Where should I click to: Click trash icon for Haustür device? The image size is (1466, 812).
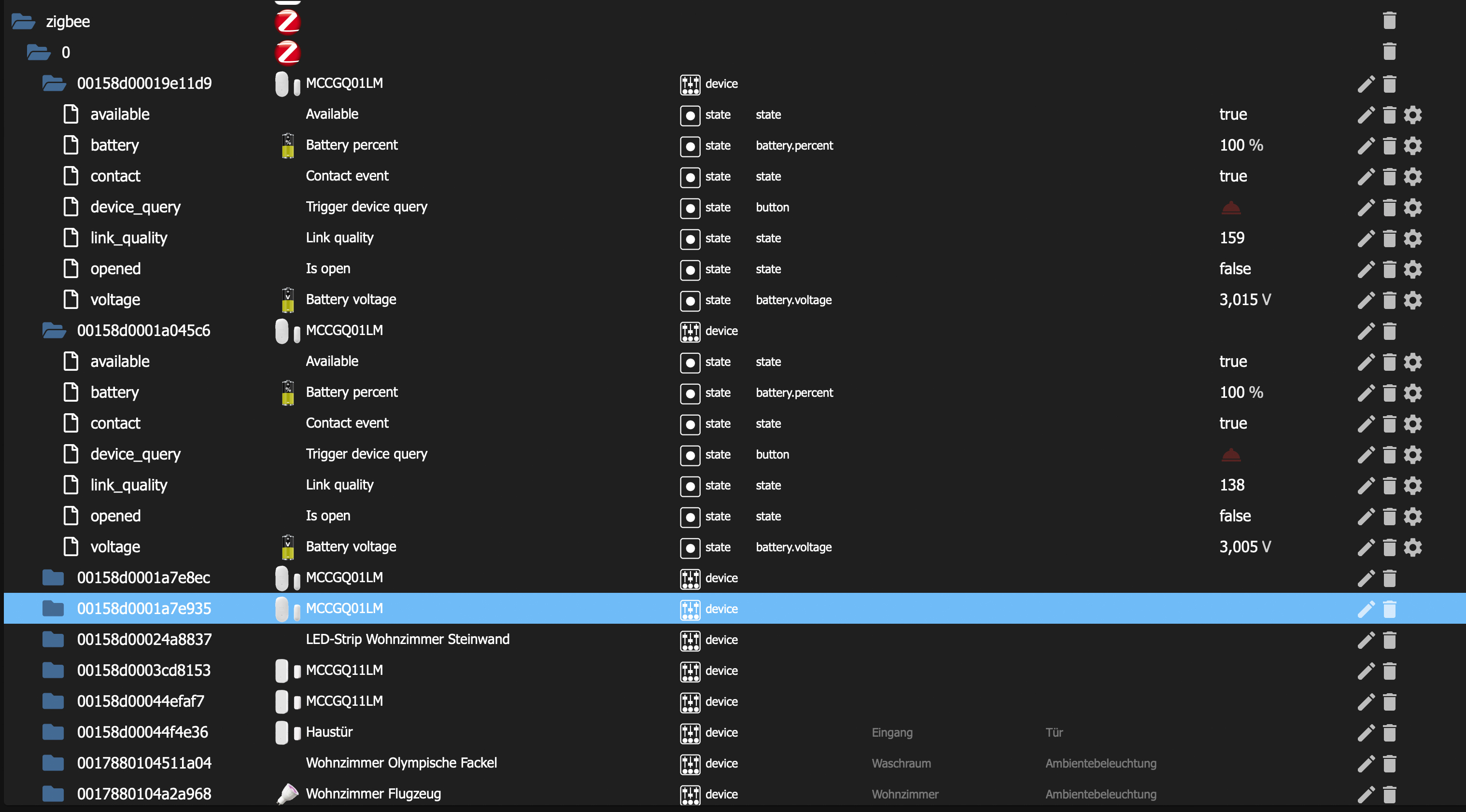point(1389,733)
